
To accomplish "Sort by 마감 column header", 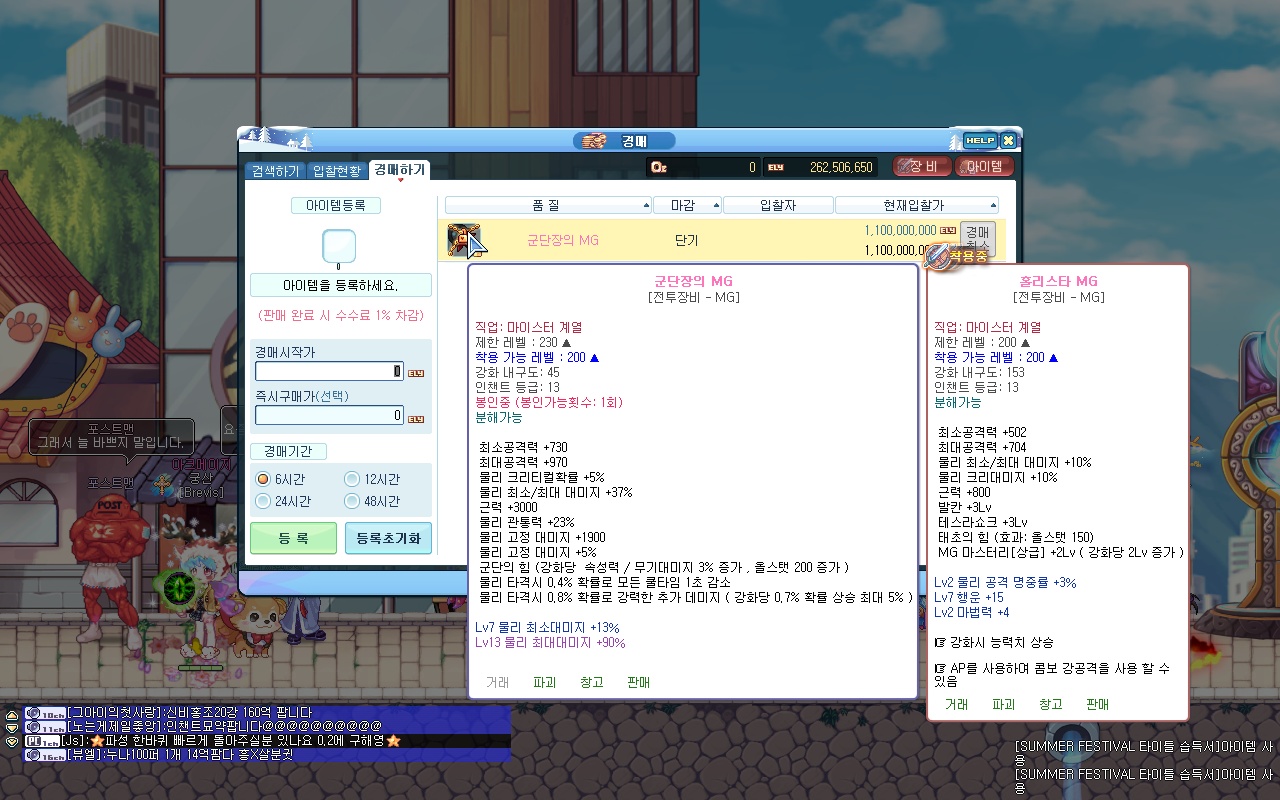I will [687, 205].
